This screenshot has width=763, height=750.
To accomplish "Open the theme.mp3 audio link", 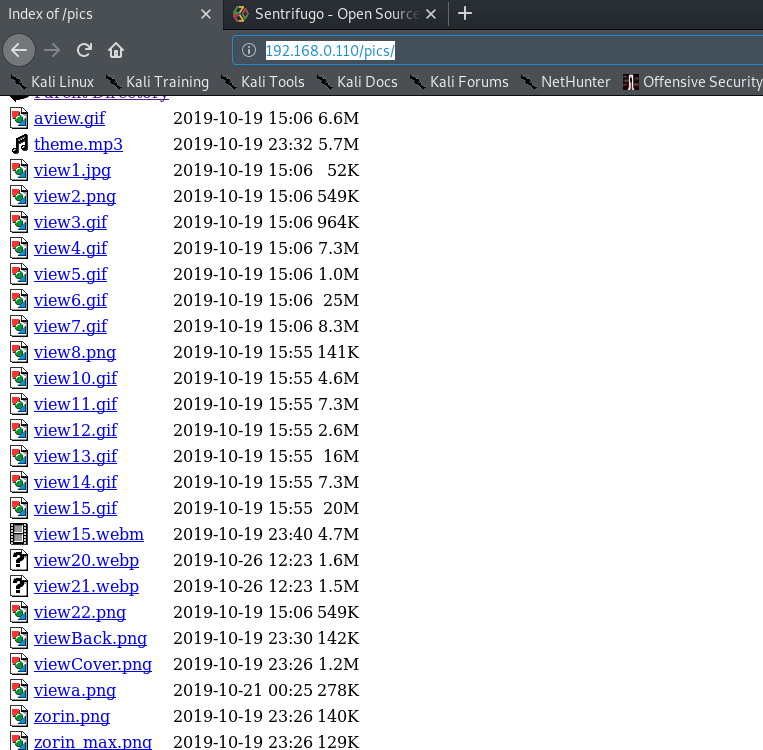I will tap(78, 144).
